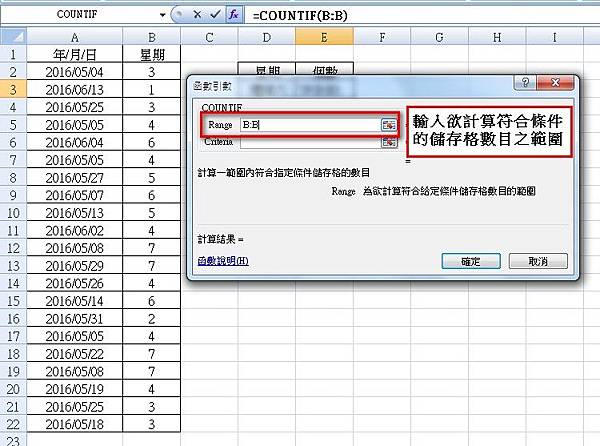The height and width of the screenshot is (446, 600).
Task: Confirm formula entry with checkmark icon
Action: pyautogui.click(x=215, y=15)
